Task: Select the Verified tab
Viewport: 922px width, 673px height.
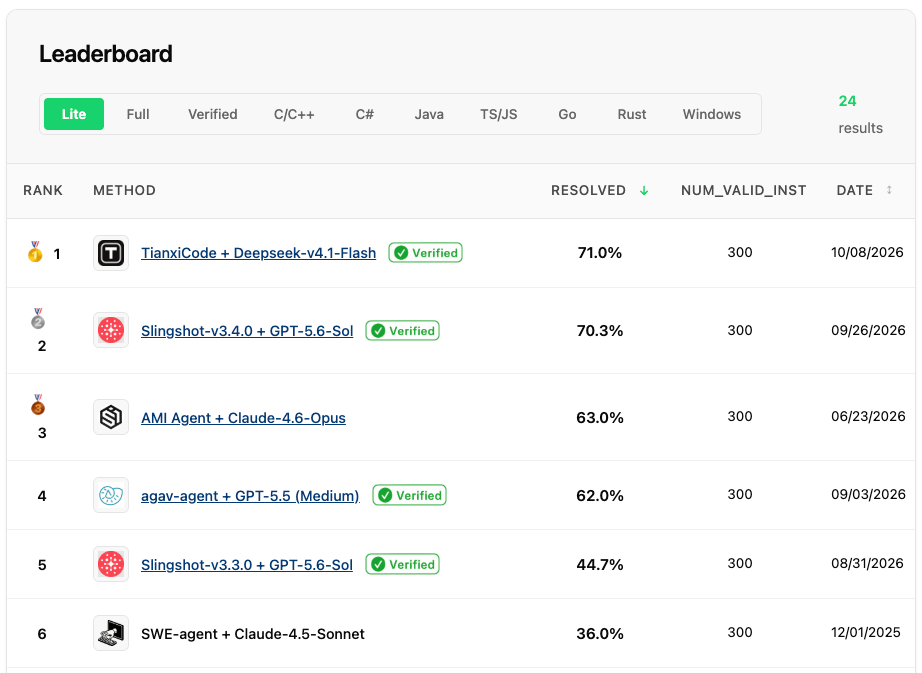Action: click(x=213, y=114)
